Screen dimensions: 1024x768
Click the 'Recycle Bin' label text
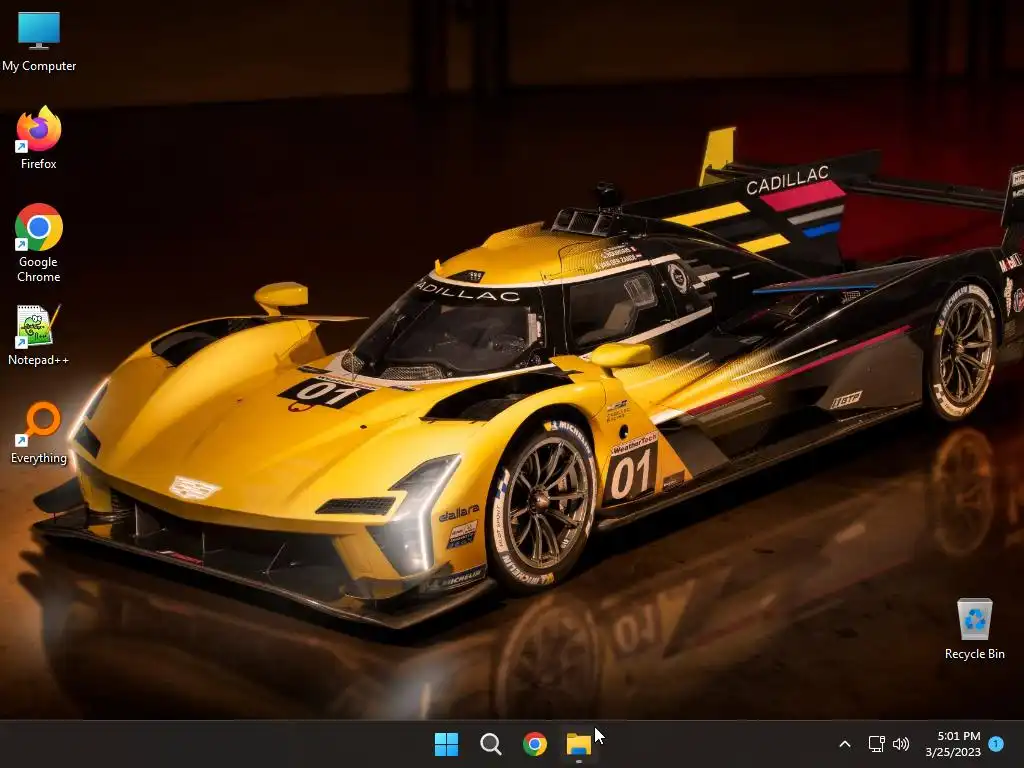[974, 654]
